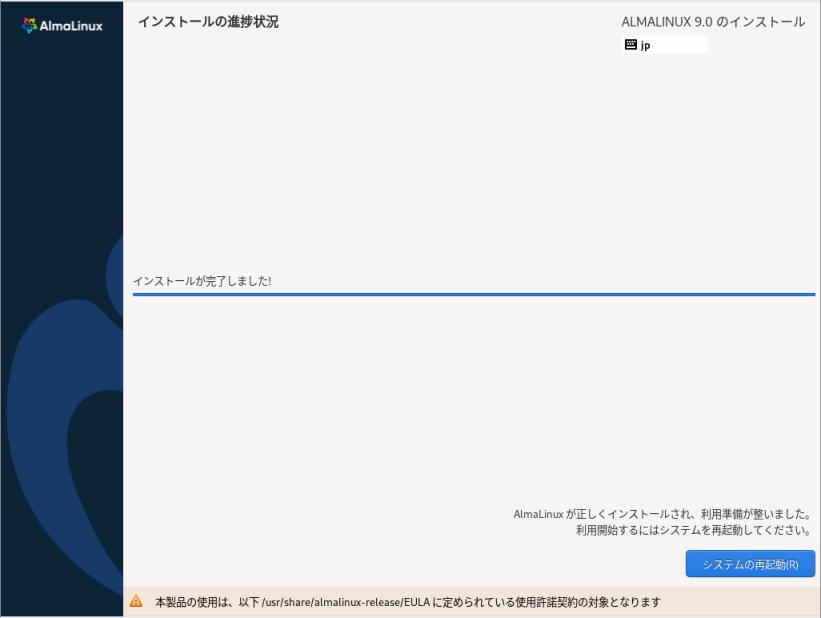This screenshot has height=618, width=821.
Task: Open the jp keyboard layout selector
Action: tap(664, 45)
